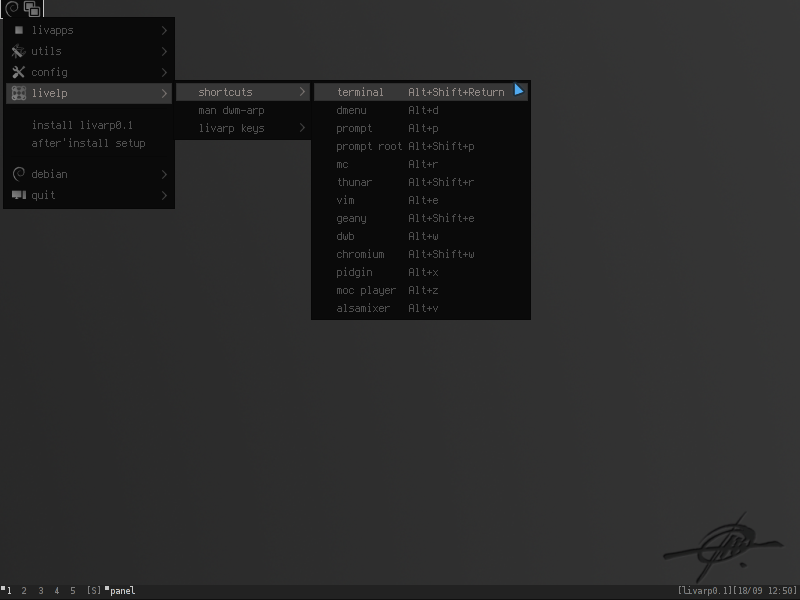
Task: Select alsamixer shortcut entry
Action: 421,308
